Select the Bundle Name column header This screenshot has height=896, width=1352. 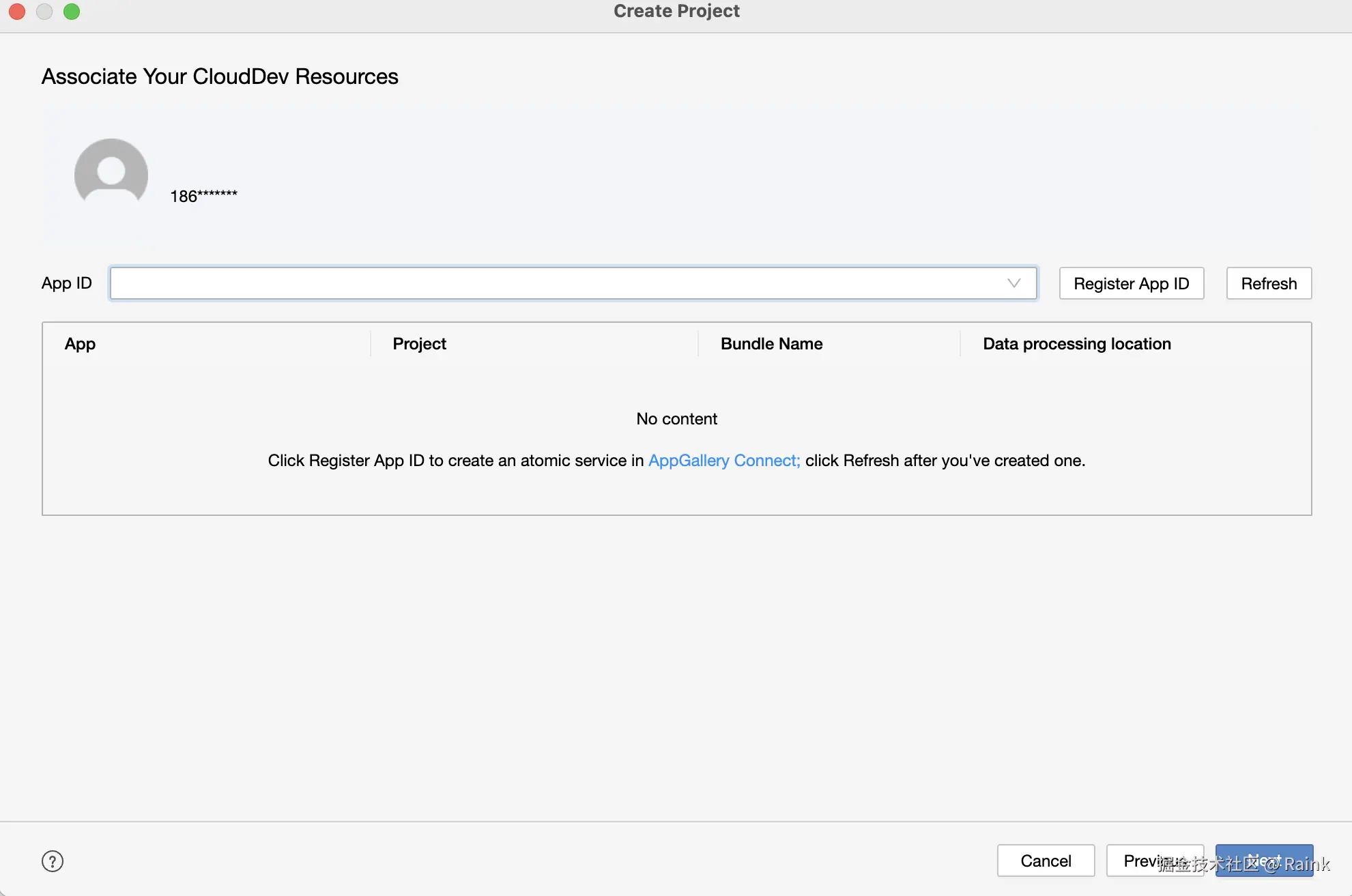tap(771, 344)
